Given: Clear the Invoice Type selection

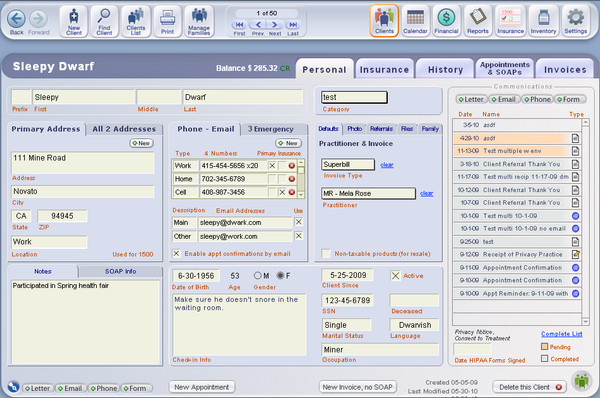Looking at the screenshot, I should (387, 165).
